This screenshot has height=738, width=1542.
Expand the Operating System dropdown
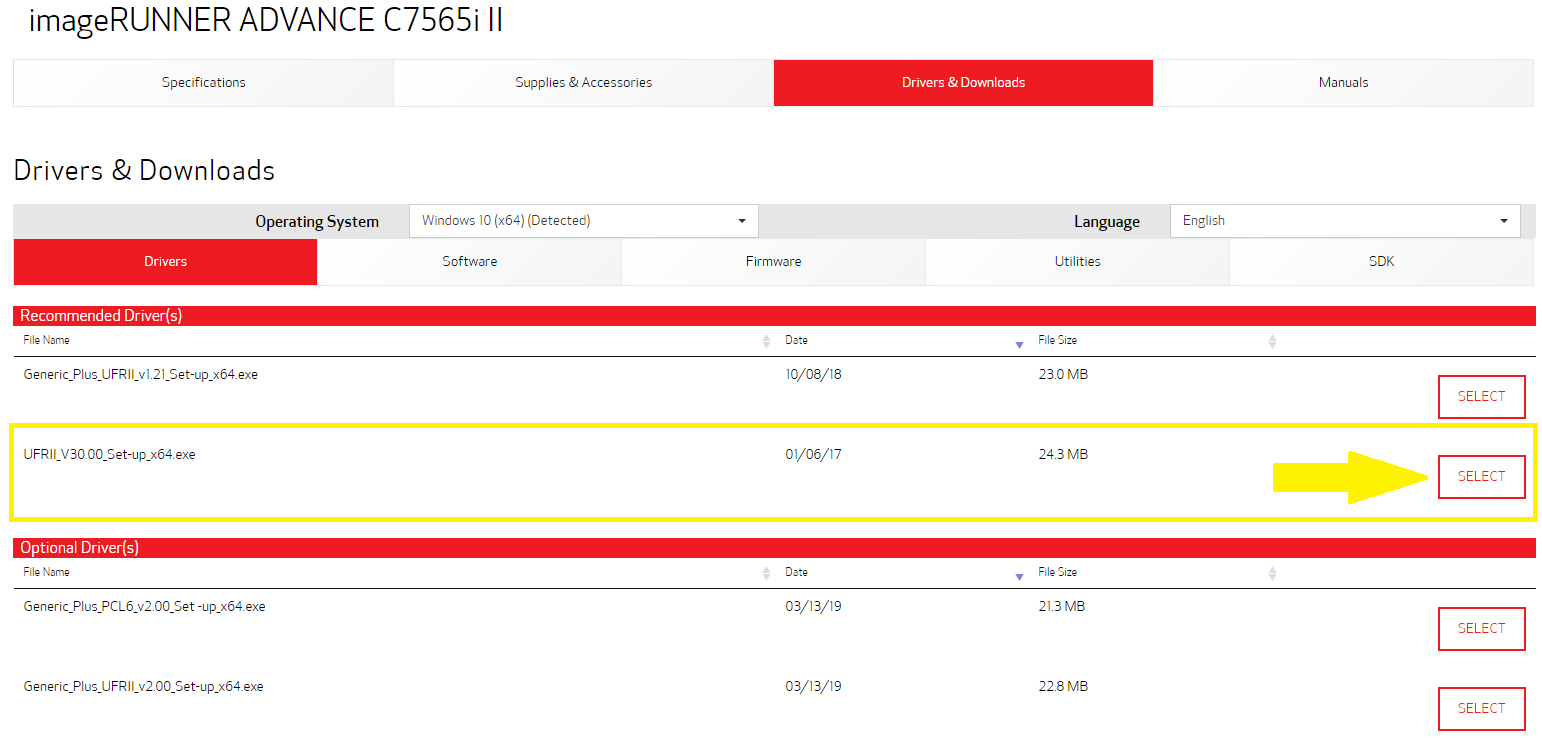(584, 221)
